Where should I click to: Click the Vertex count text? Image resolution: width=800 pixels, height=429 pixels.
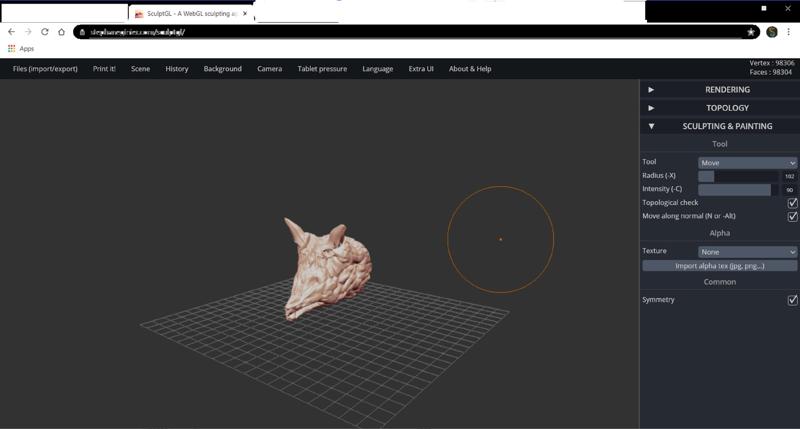tap(771, 63)
